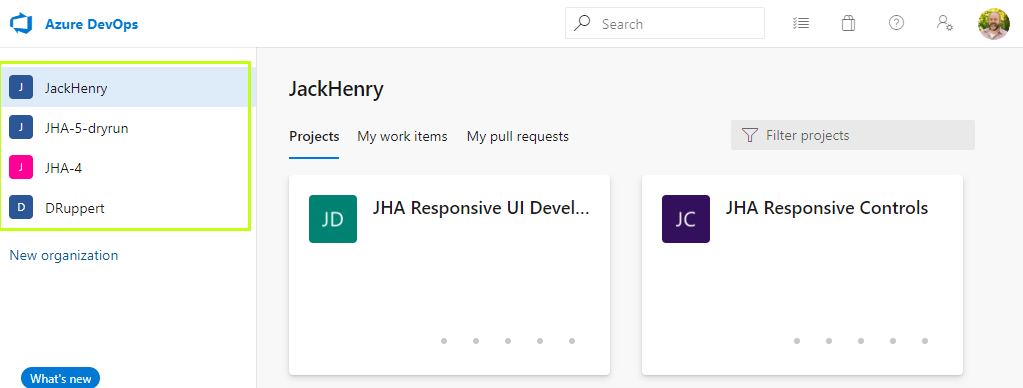Click the What's new button
1023x388 pixels.
coord(61,378)
